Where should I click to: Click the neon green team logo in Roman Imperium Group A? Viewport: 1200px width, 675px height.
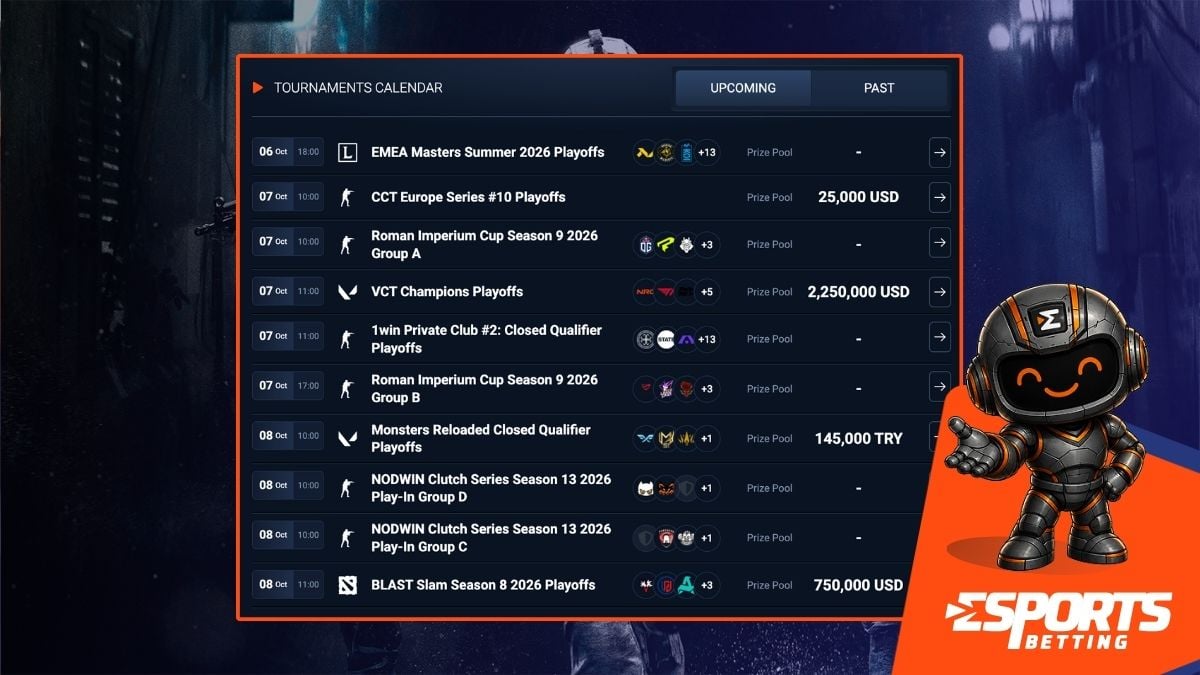666,244
